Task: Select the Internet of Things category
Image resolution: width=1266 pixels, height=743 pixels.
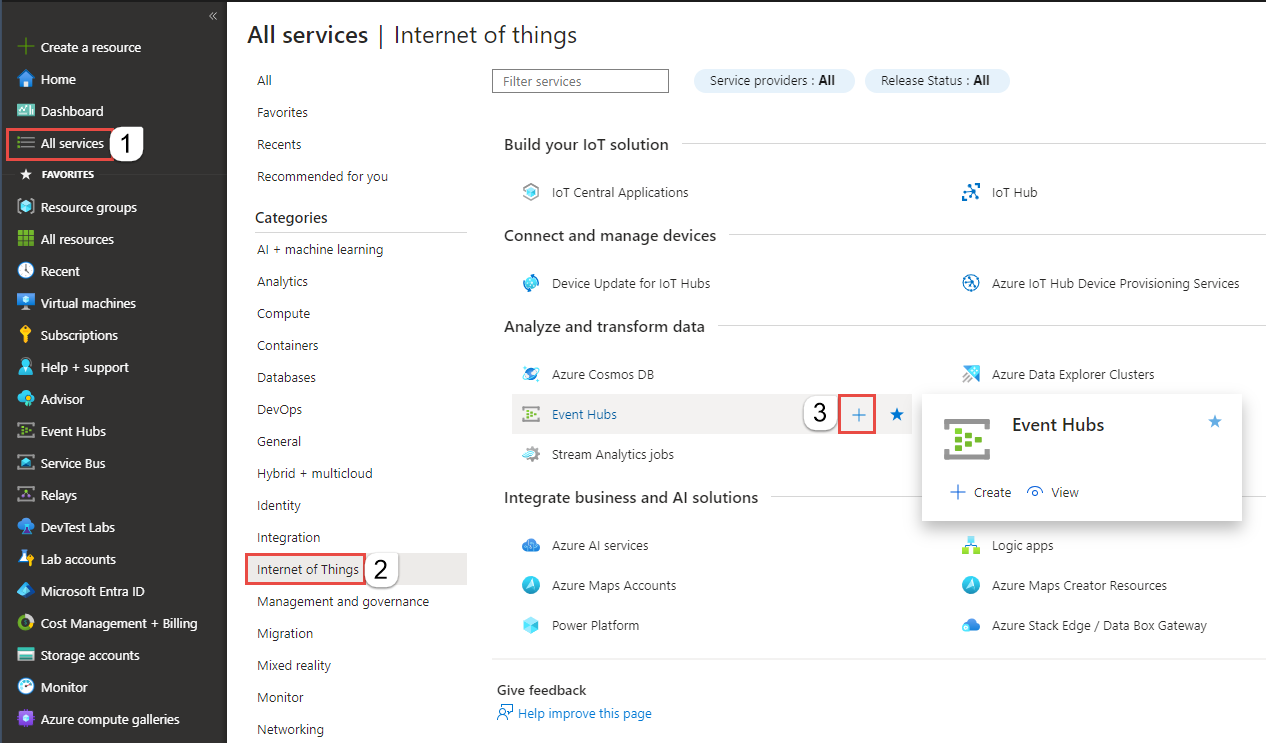Action: click(308, 569)
